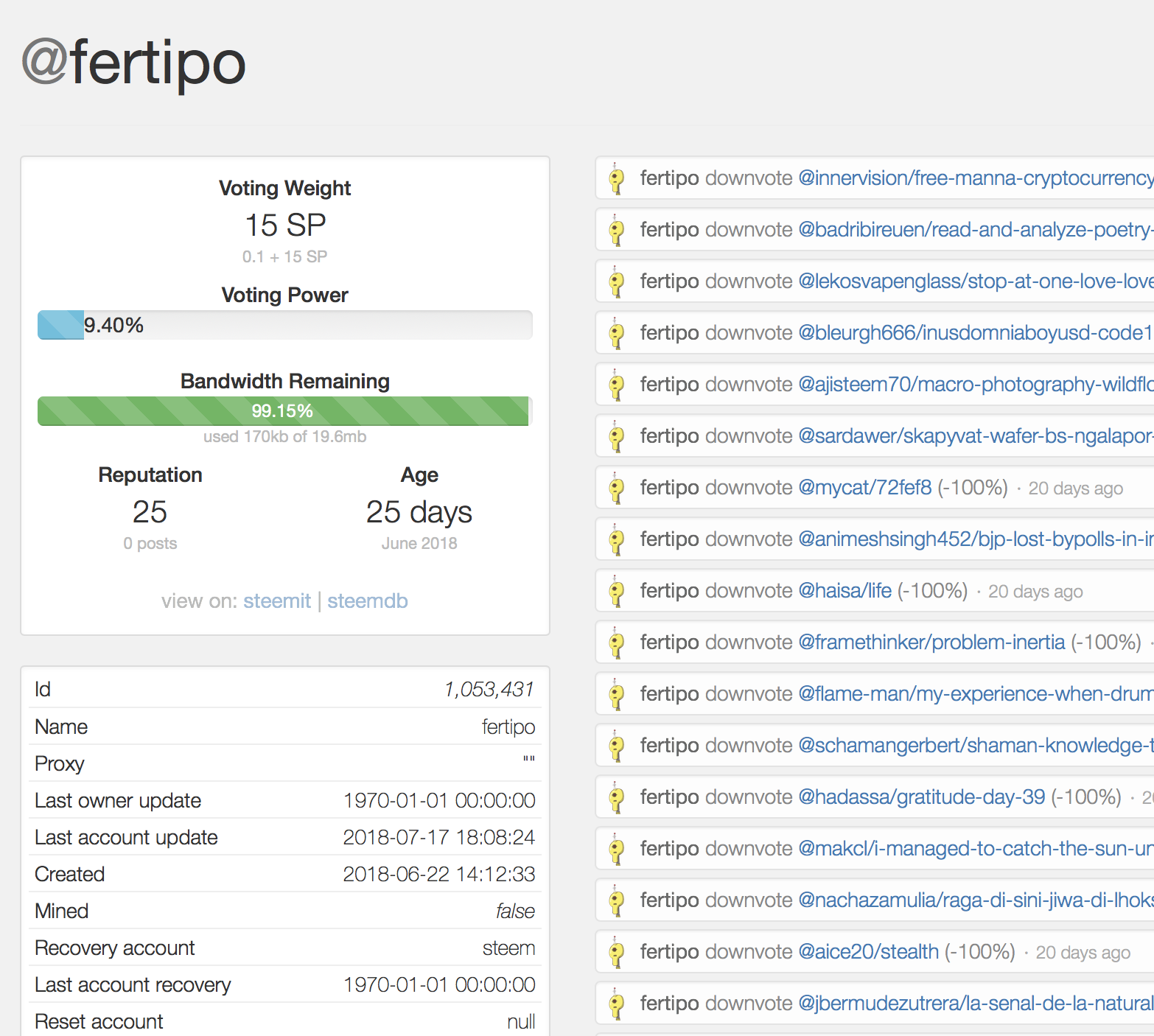This screenshot has width=1154, height=1036.
Task: Open the steemdb profile link
Action: (367, 601)
